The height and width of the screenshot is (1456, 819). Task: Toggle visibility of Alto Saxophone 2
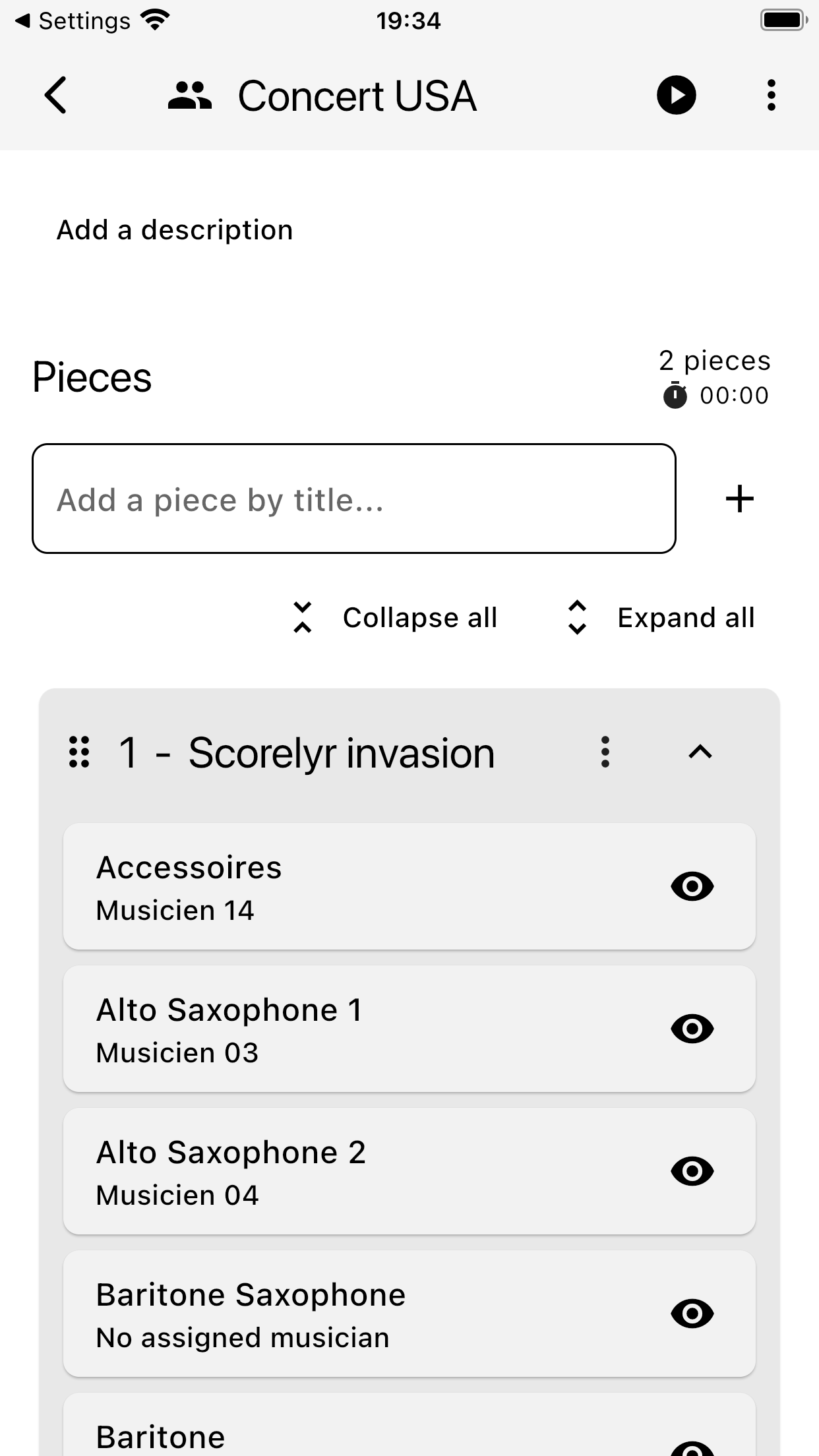pyautogui.click(x=692, y=1171)
